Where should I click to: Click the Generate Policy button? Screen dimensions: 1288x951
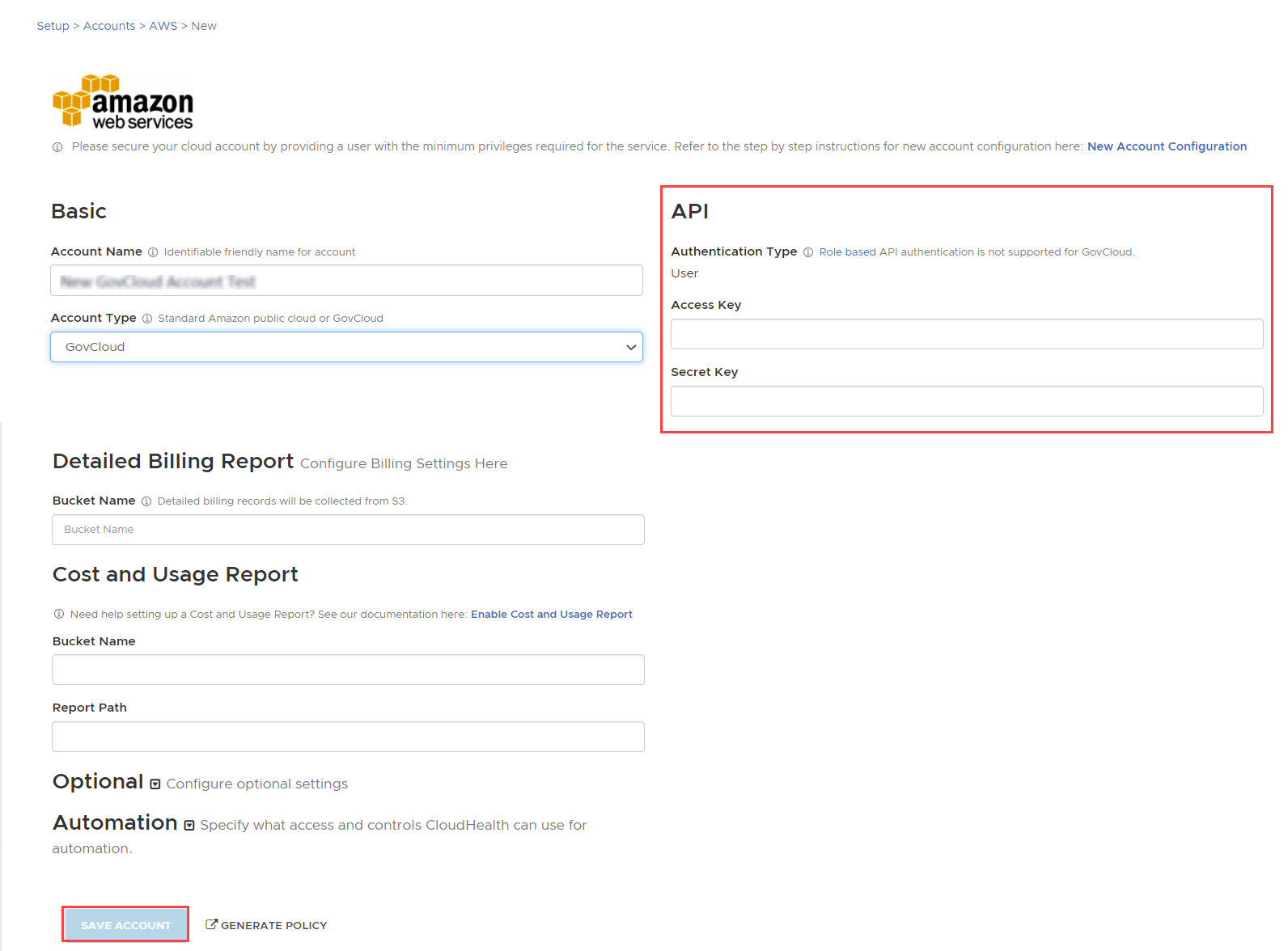click(x=266, y=925)
